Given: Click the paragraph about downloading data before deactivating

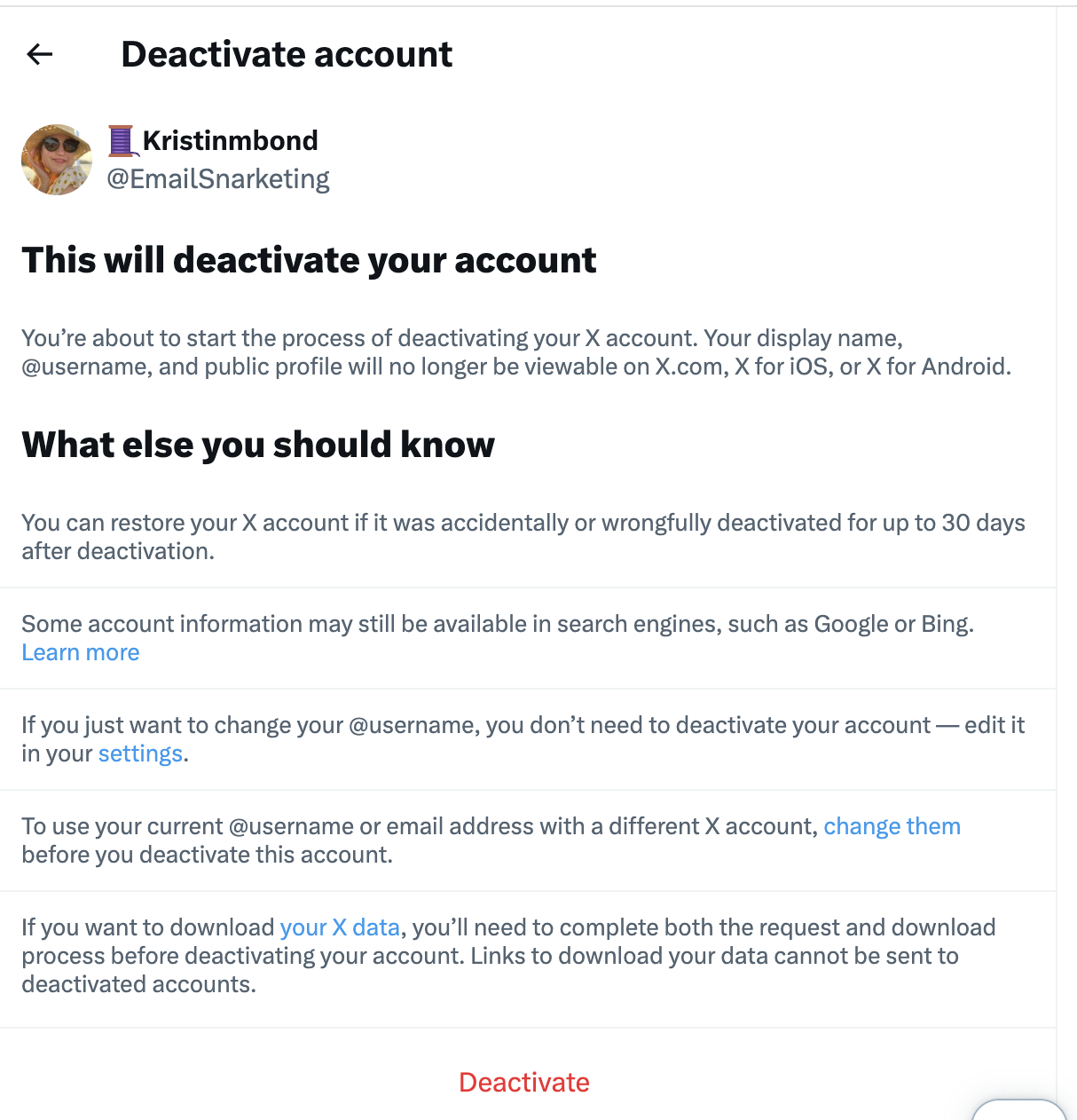Looking at the screenshot, I should click(x=507, y=957).
